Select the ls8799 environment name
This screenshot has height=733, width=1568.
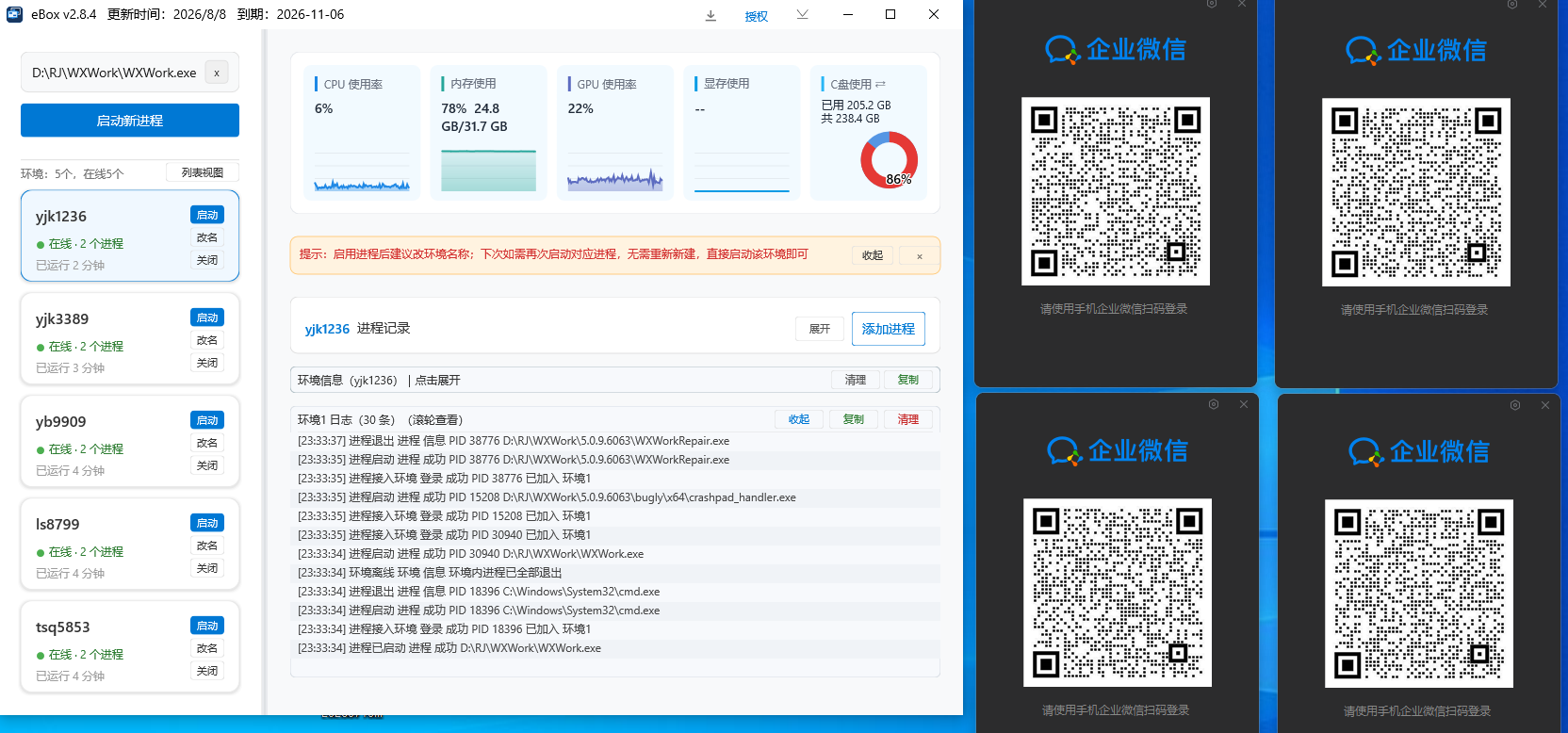tap(57, 525)
